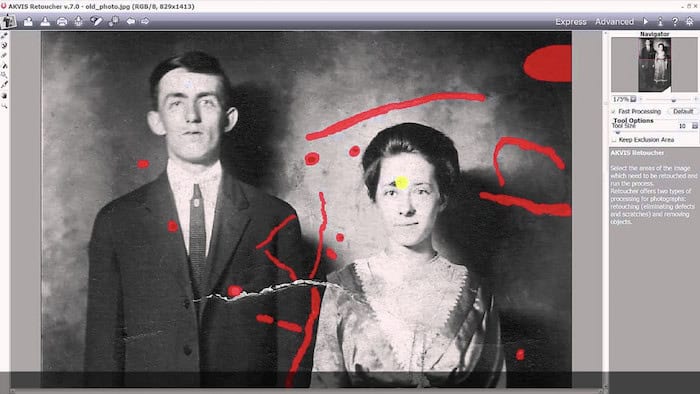Open the 173% zoom dropdown
The image size is (700, 394).
point(633,99)
